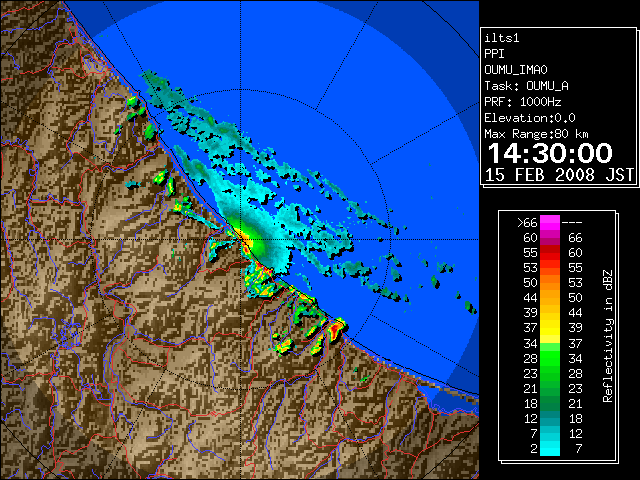640x480 pixels.
Task: Click the 'Elevation:0.0' line
Action: pyautogui.click(x=530, y=118)
